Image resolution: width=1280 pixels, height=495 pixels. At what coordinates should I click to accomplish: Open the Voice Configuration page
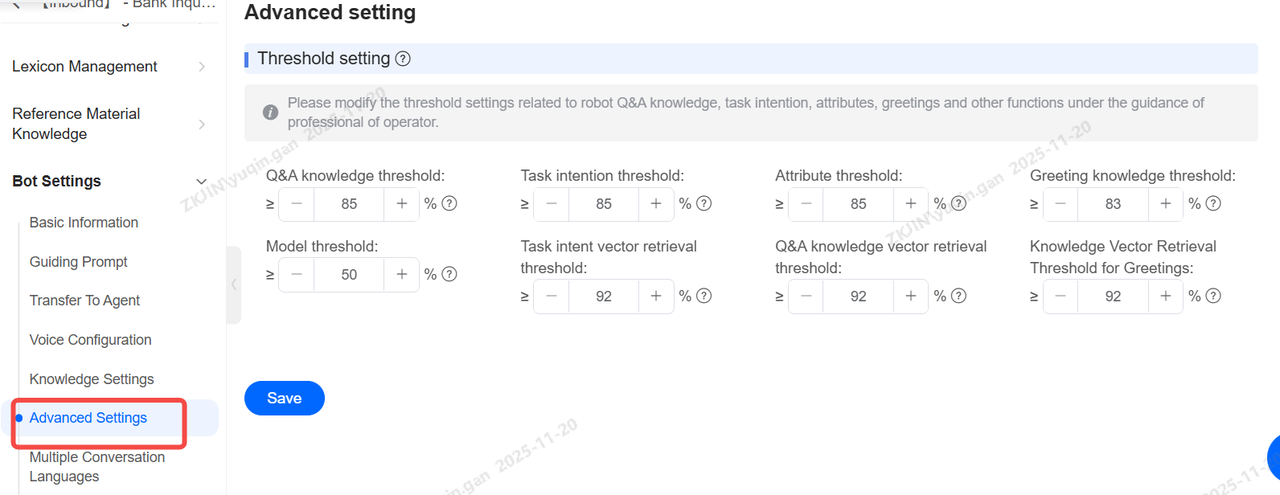[90, 340]
